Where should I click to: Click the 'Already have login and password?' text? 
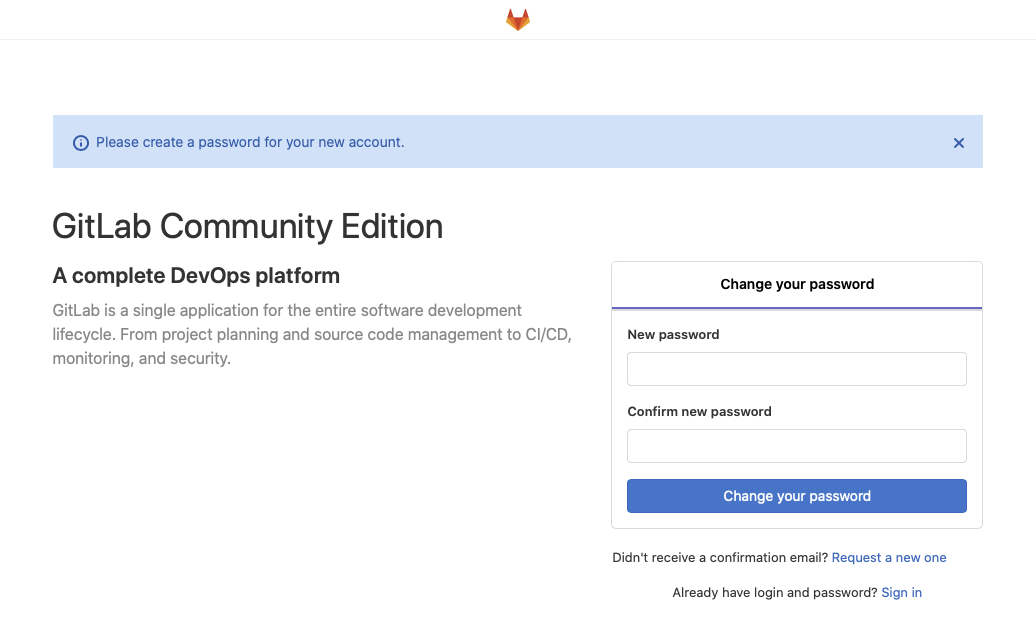(775, 593)
